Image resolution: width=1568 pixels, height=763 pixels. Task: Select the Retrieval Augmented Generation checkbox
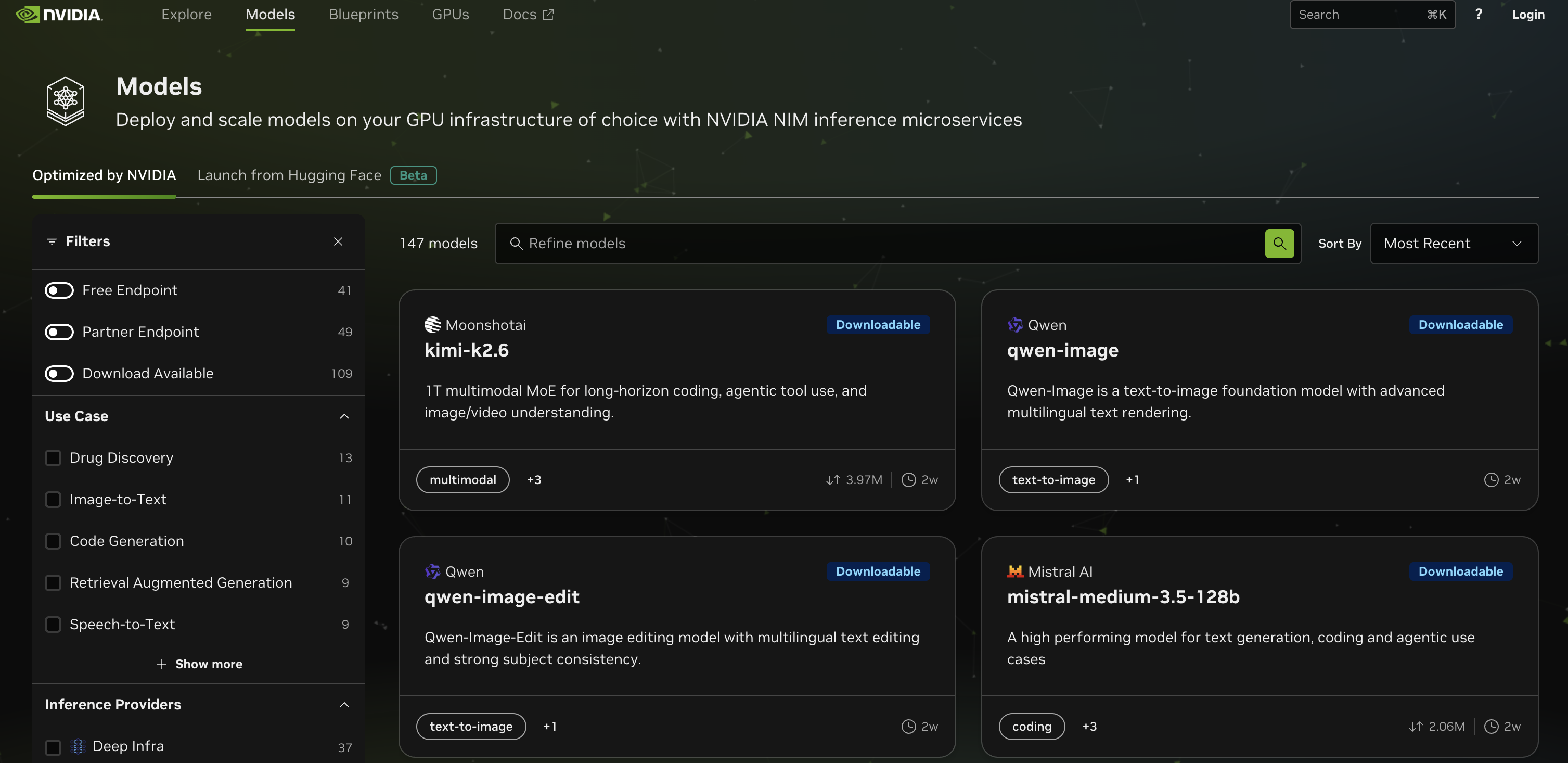(x=53, y=583)
